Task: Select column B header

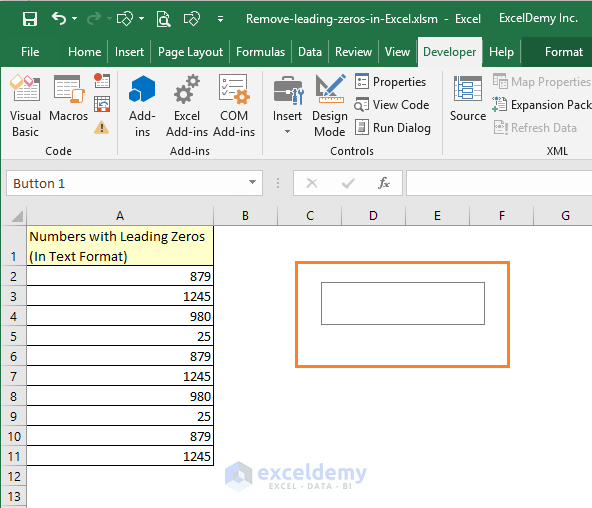Action: 245,216
